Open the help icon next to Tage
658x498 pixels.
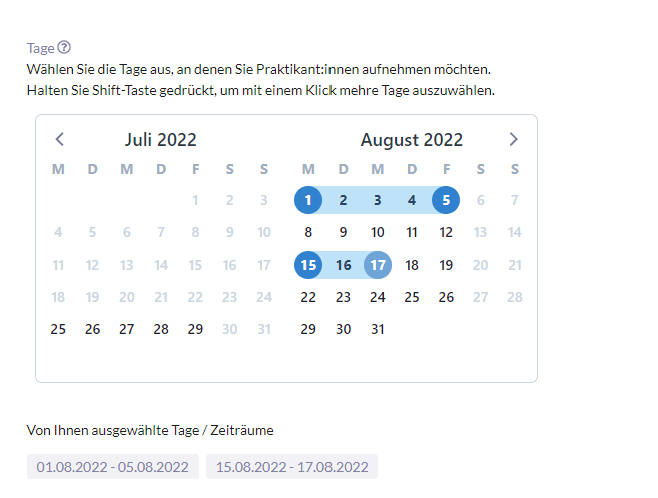[64, 47]
